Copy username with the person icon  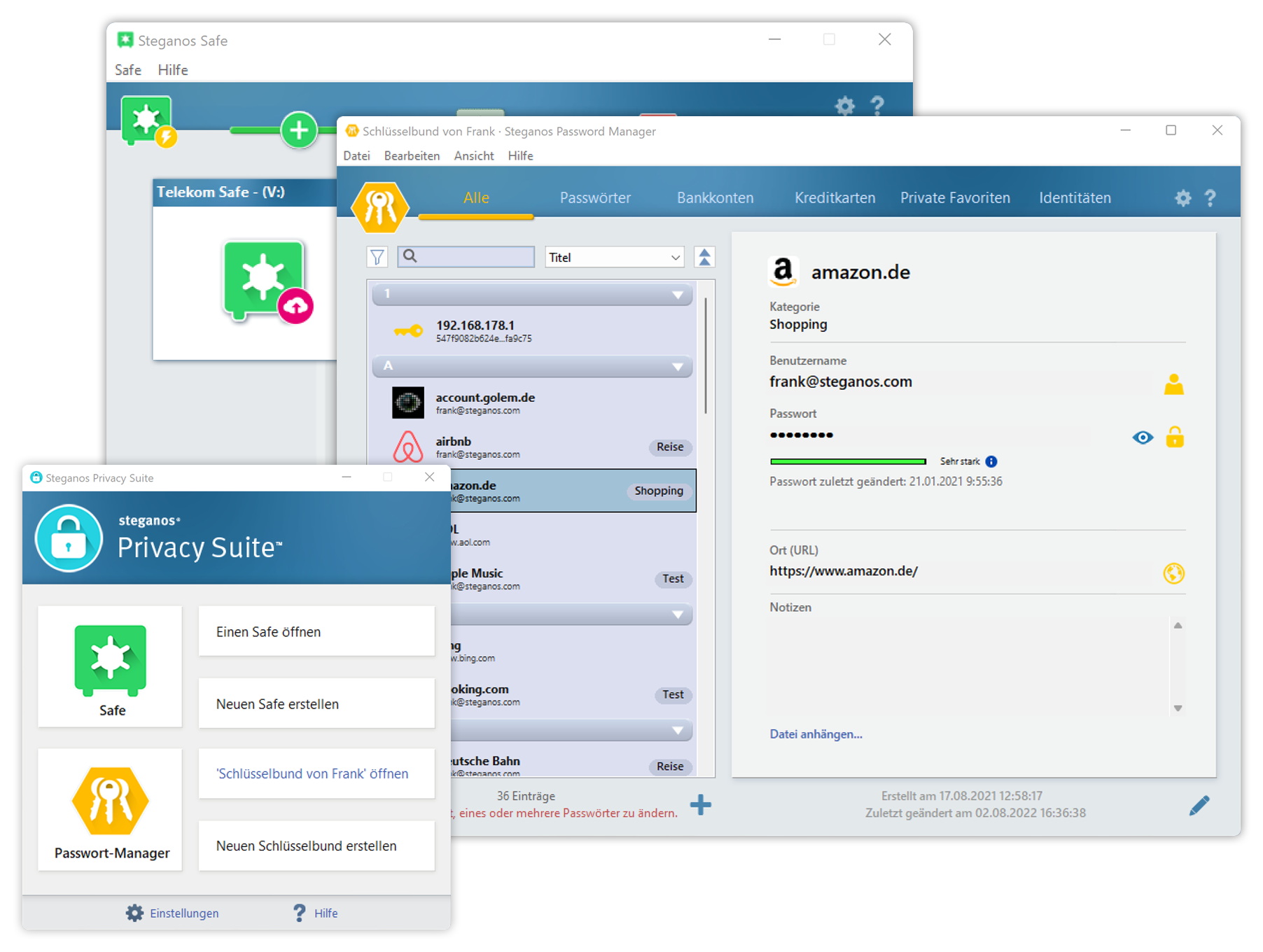coord(1174,384)
